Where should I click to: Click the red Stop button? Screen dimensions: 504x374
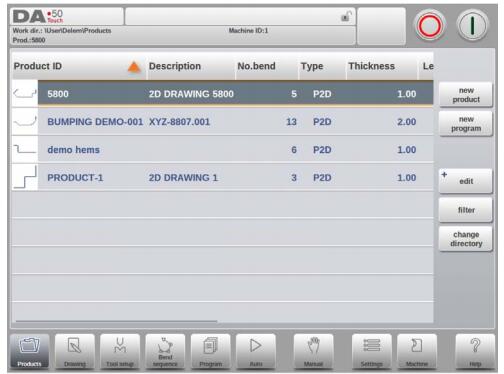(430, 26)
